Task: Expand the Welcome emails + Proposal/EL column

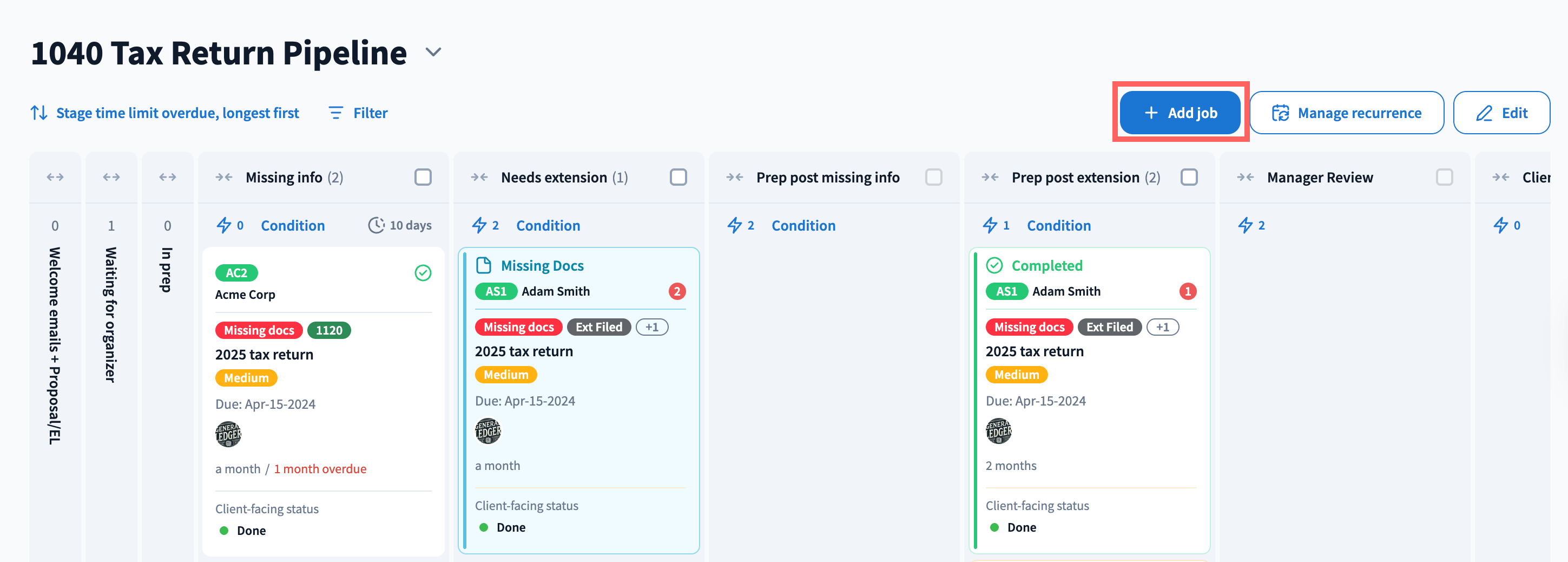Action: coord(55,177)
